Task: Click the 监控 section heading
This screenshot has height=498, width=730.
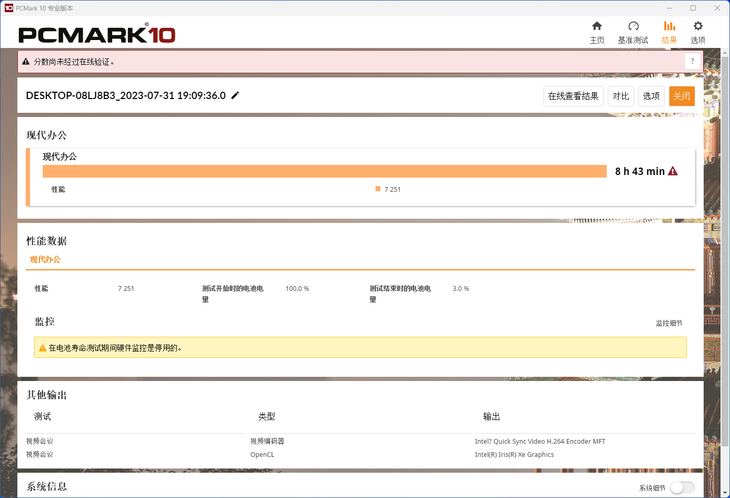Action: point(45,321)
